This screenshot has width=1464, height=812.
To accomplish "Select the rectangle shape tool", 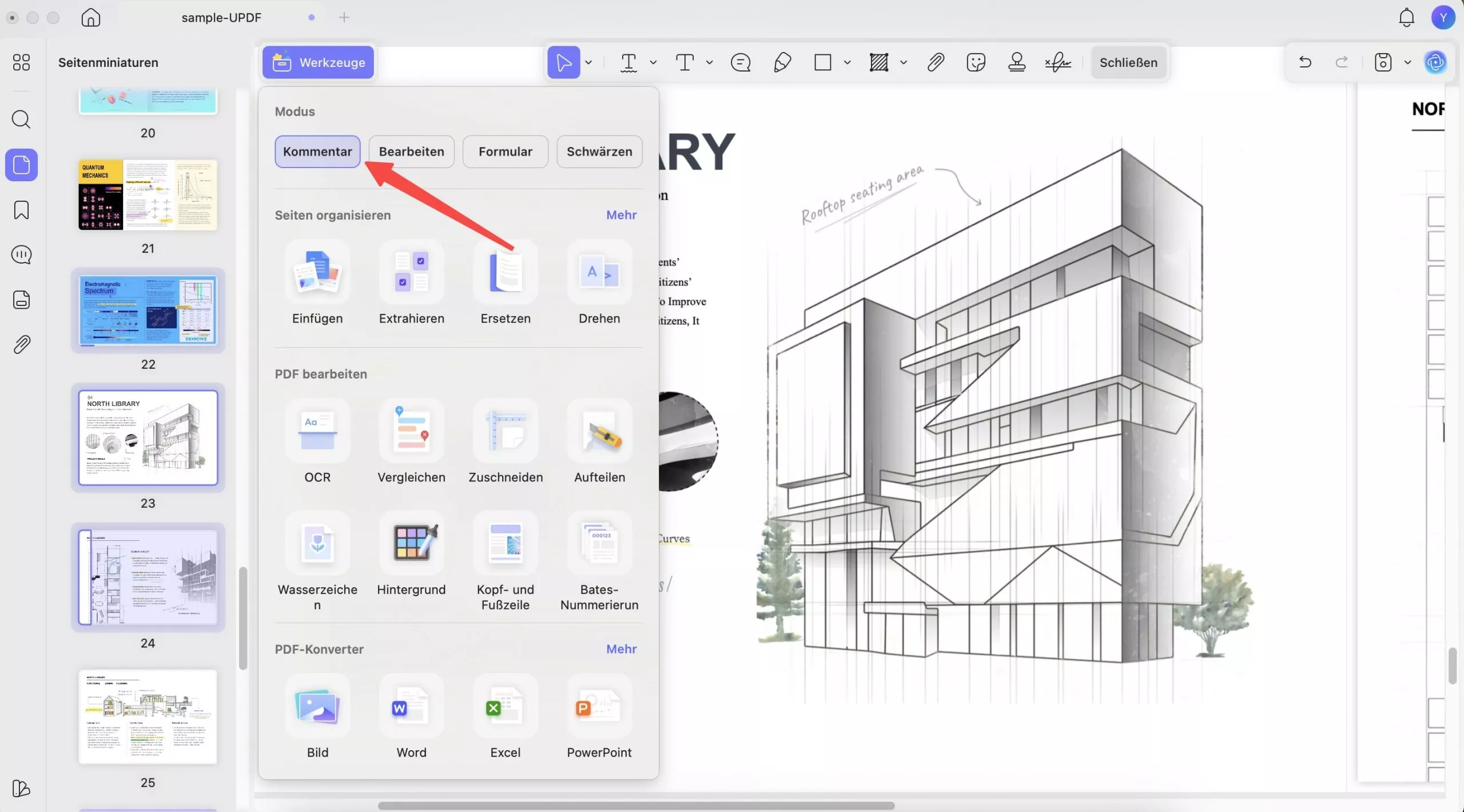I will coord(822,62).
